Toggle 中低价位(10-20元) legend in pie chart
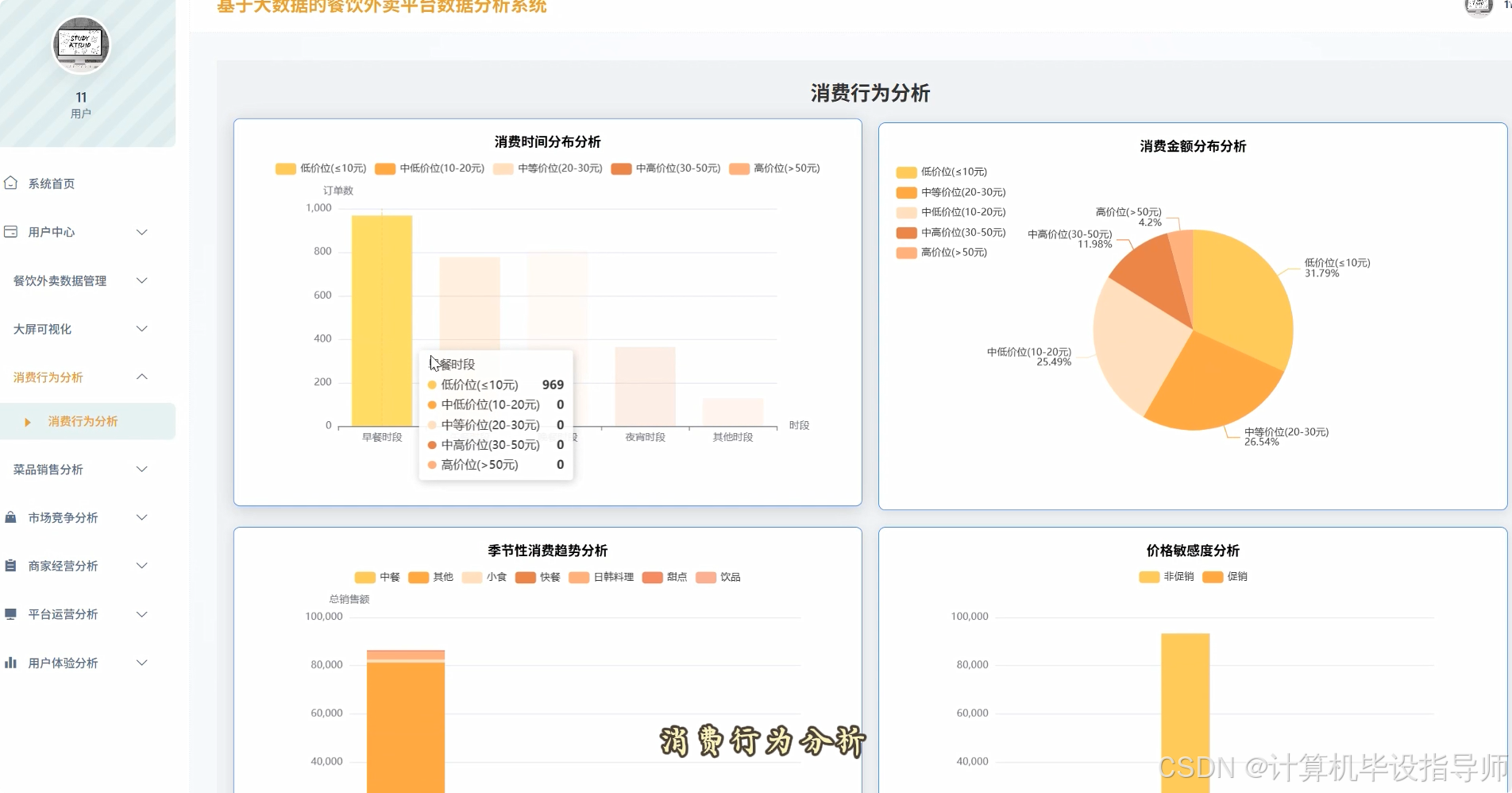 [x=951, y=212]
